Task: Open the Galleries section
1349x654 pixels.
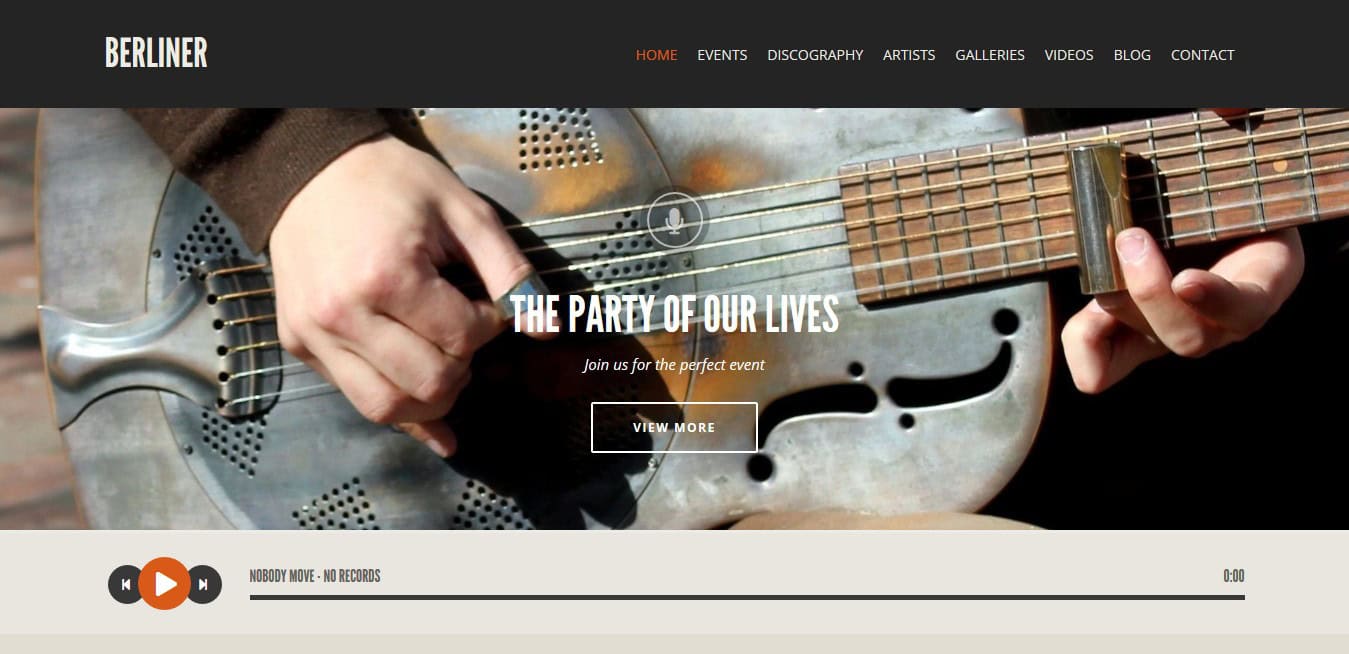Action: pos(990,55)
